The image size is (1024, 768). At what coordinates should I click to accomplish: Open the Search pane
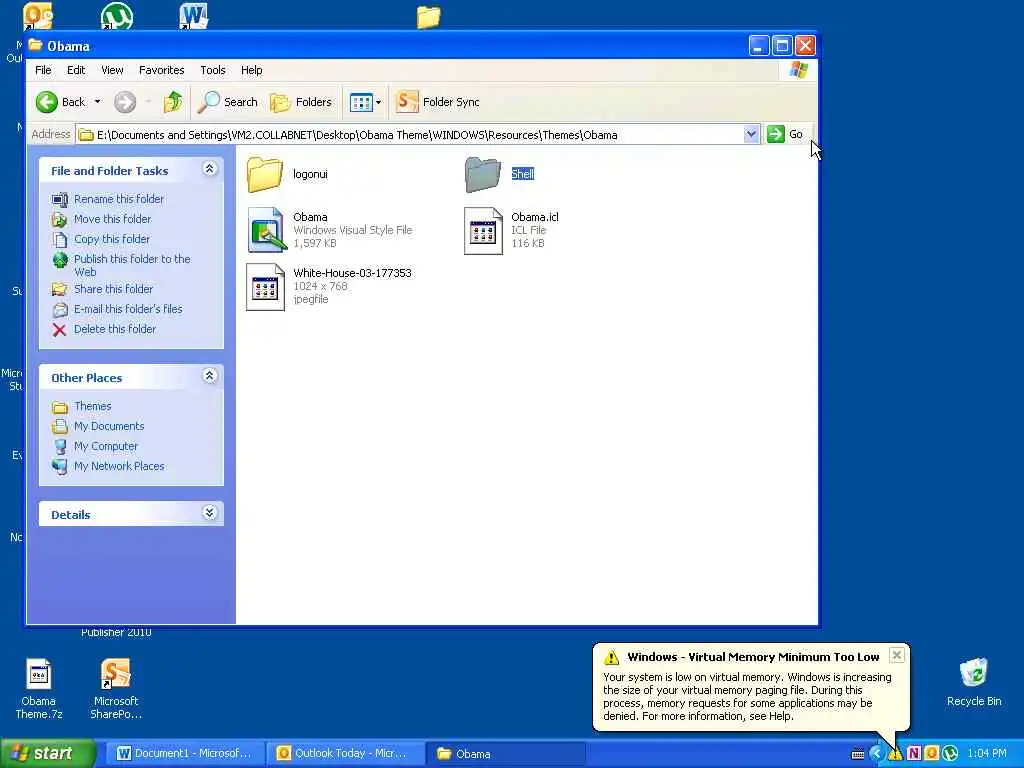coord(228,102)
